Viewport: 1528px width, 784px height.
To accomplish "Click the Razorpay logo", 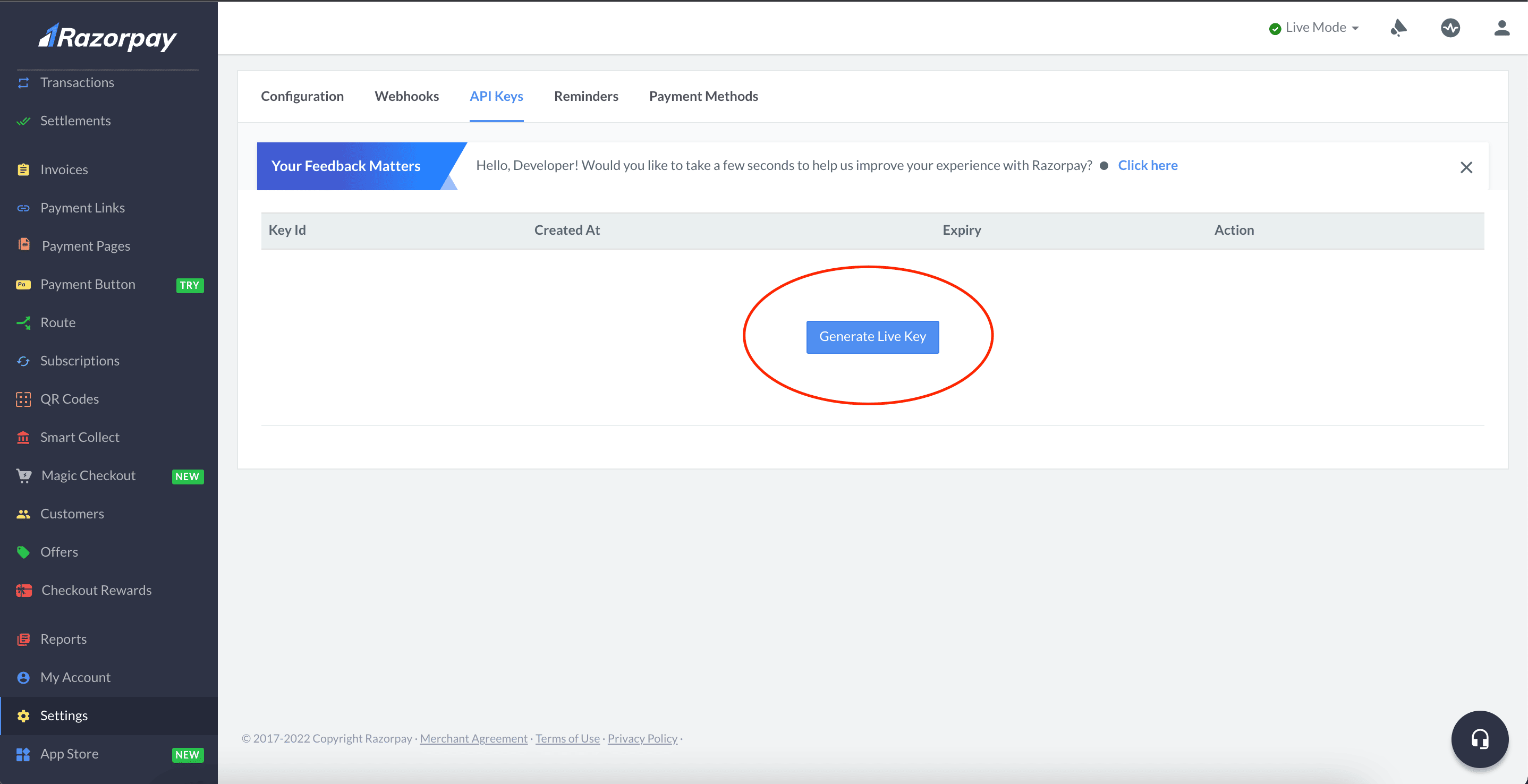I will [x=107, y=37].
